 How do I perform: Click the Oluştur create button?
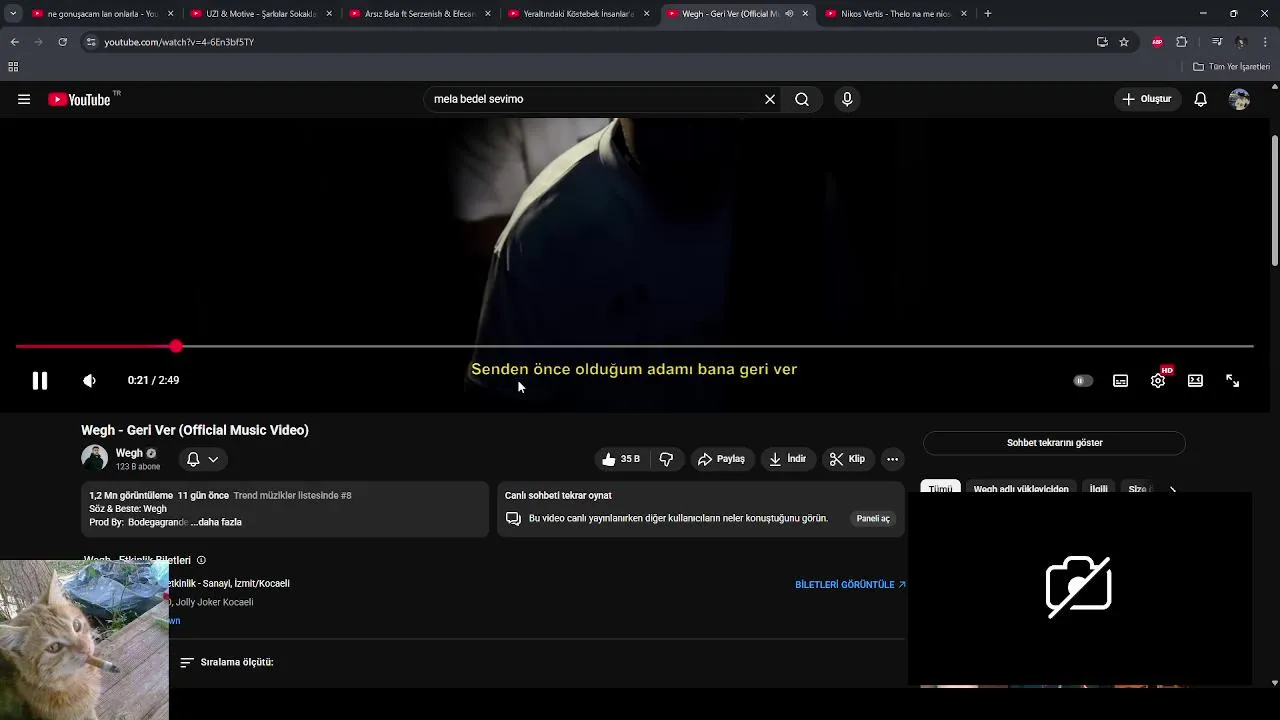(1146, 99)
